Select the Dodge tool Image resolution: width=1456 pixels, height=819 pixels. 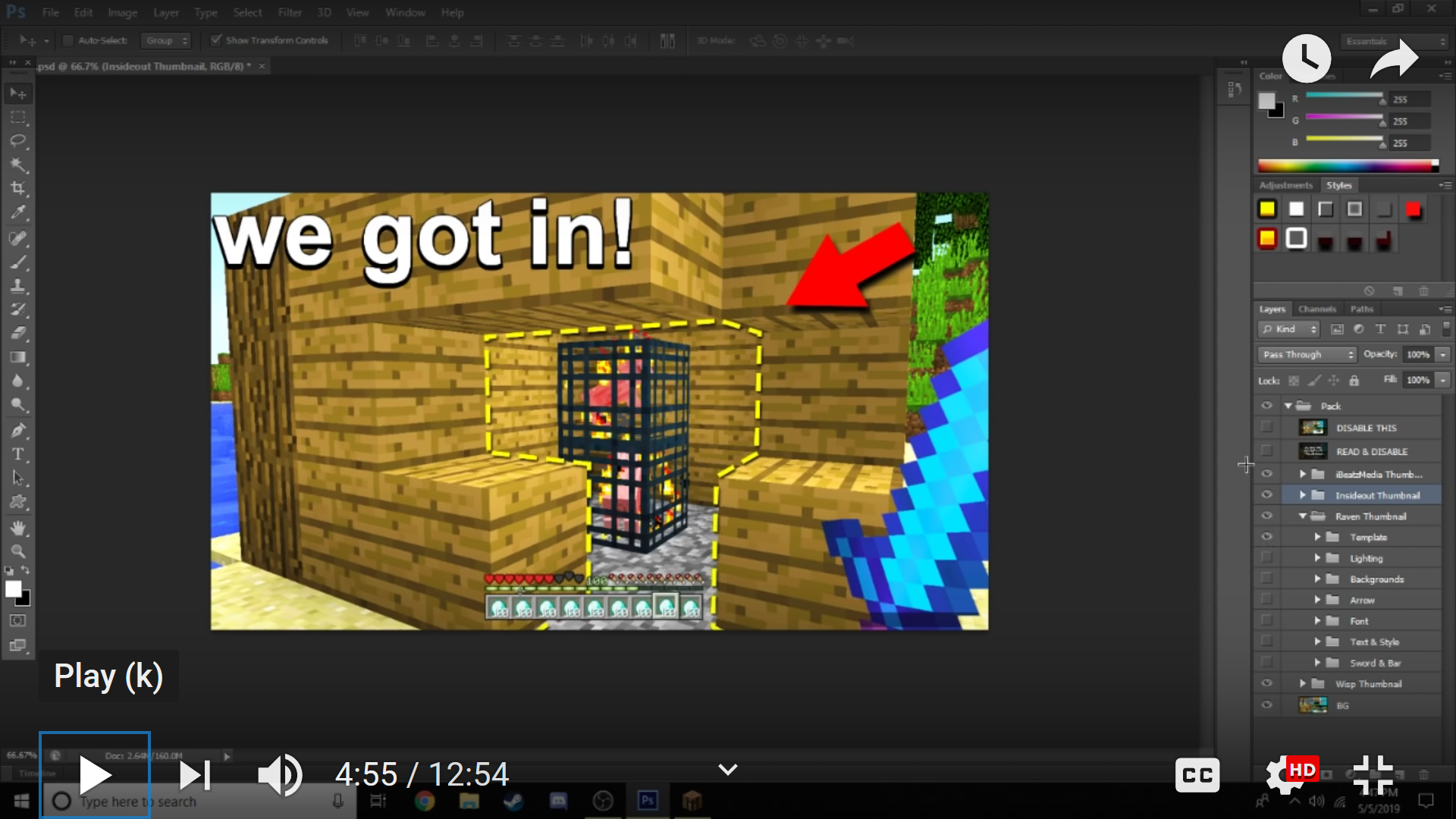[18, 404]
